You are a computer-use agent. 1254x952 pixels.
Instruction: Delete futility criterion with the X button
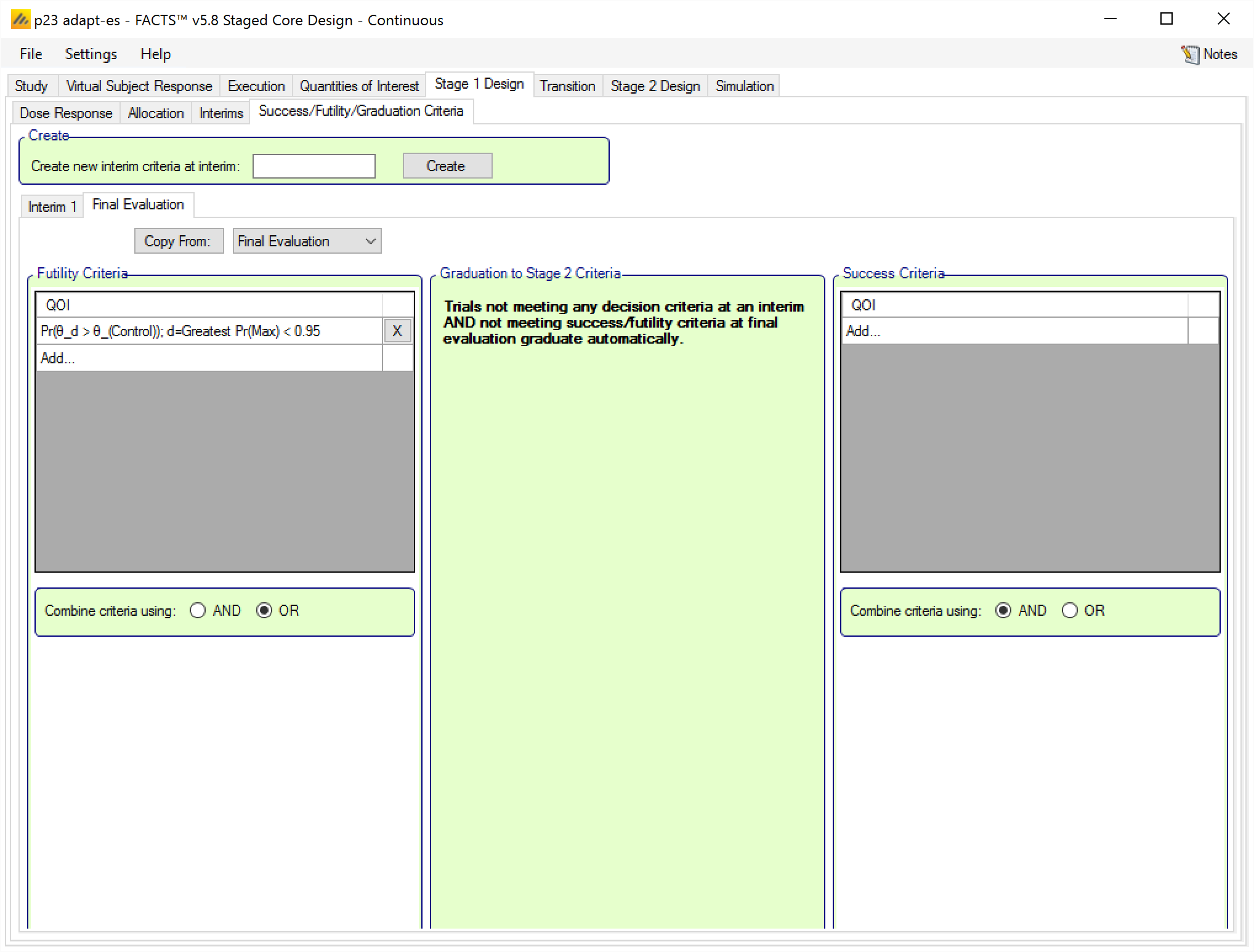click(397, 331)
